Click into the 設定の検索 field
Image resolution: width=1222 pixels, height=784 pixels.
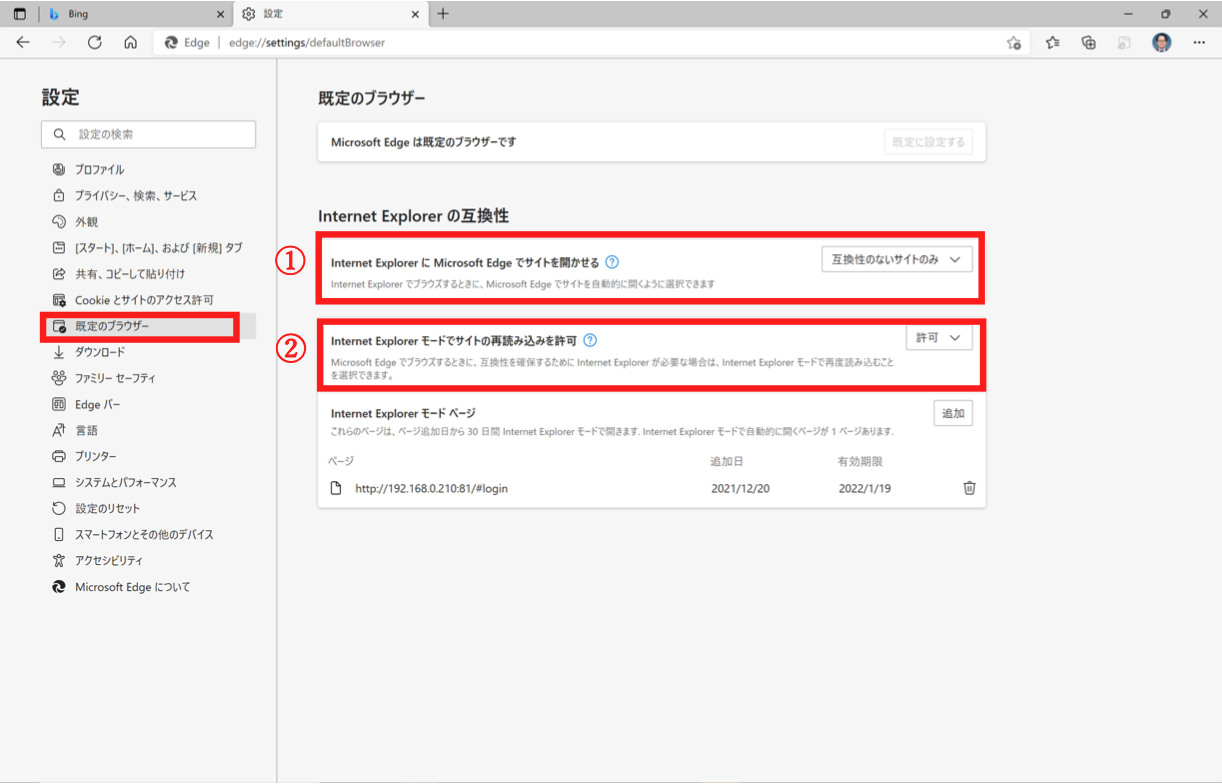click(x=149, y=134)
